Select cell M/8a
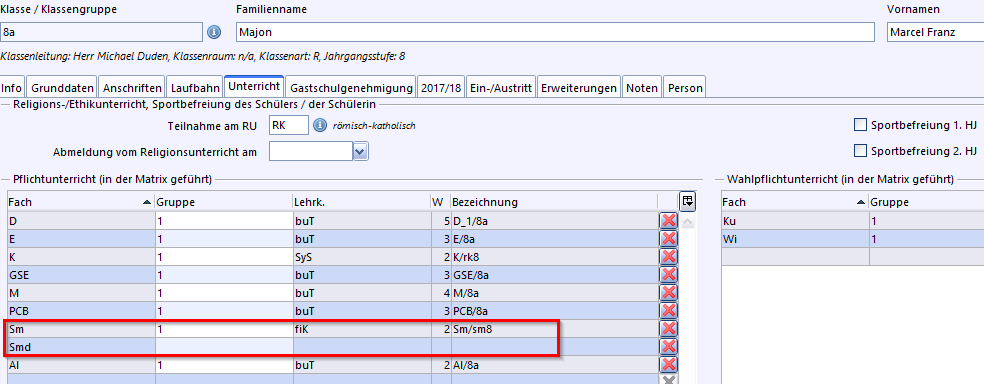This screenshot has width=984, height=384. click(x=554, y=293)
